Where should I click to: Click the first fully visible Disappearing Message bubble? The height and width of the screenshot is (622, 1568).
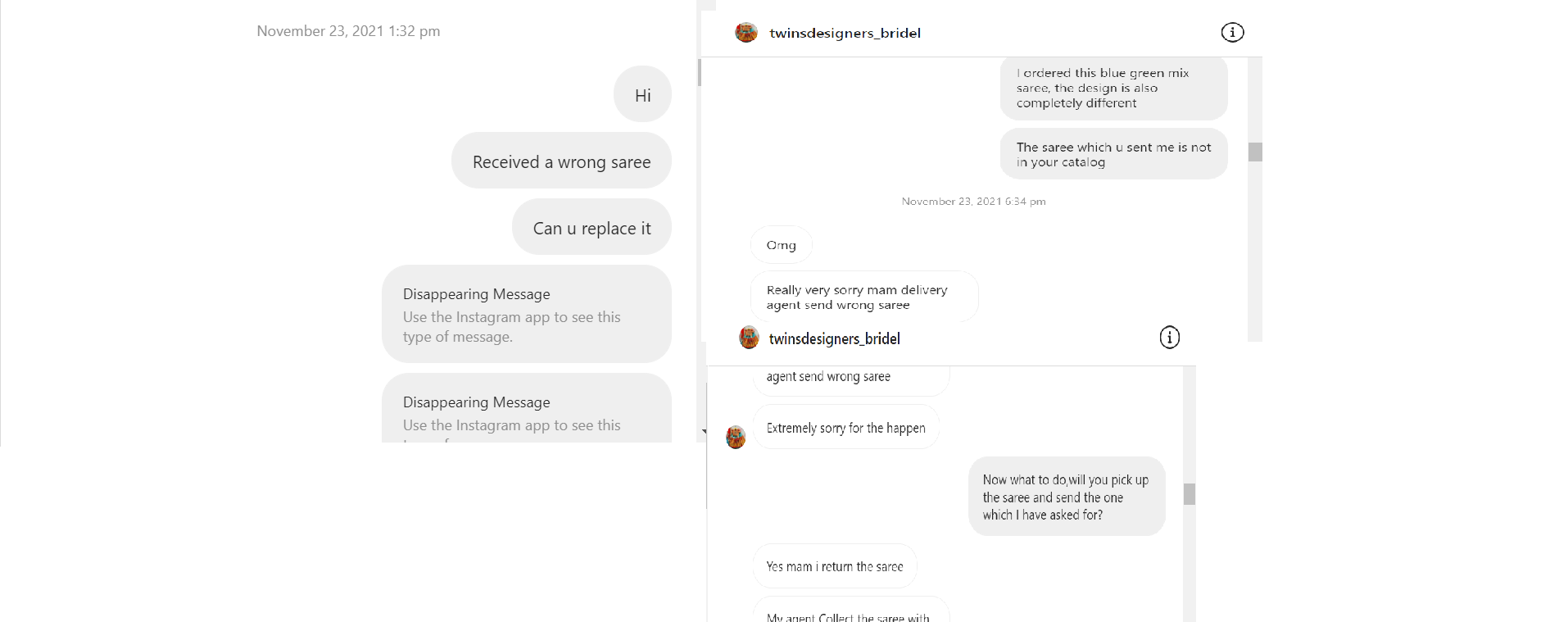coord(526,315)
